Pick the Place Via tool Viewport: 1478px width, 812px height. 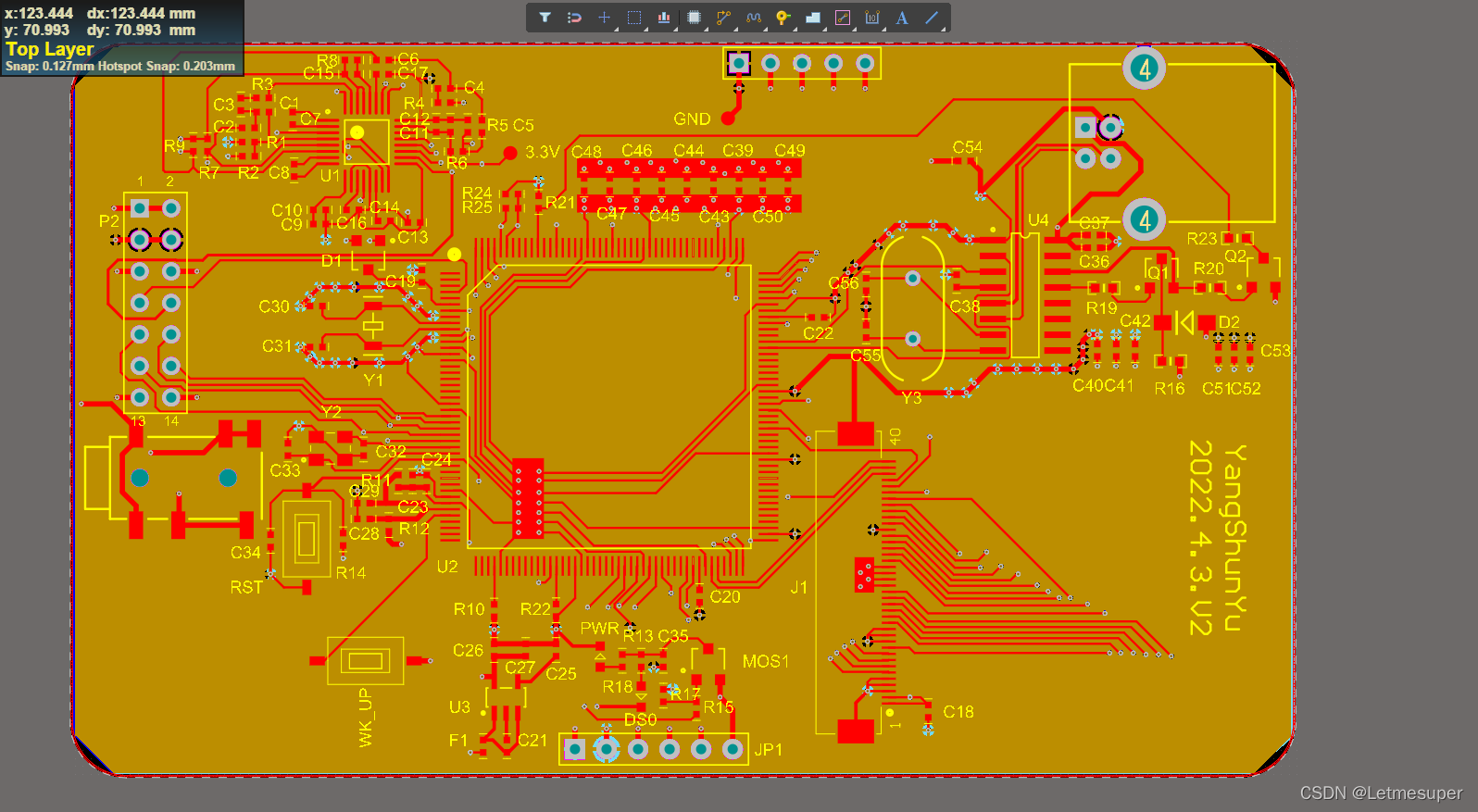783,18
